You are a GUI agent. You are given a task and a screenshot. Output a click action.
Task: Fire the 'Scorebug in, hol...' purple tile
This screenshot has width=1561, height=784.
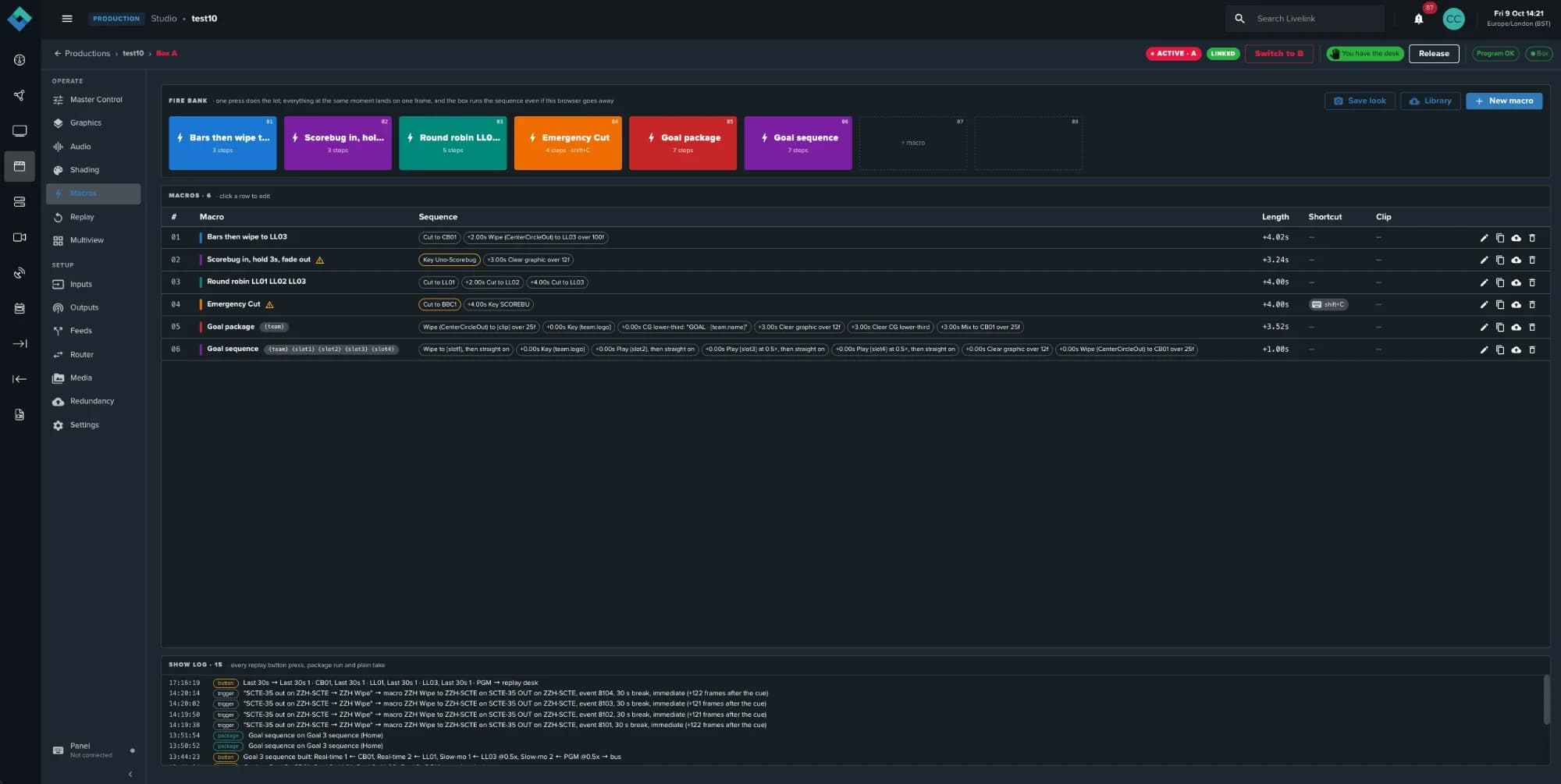[x=338, y=143]
